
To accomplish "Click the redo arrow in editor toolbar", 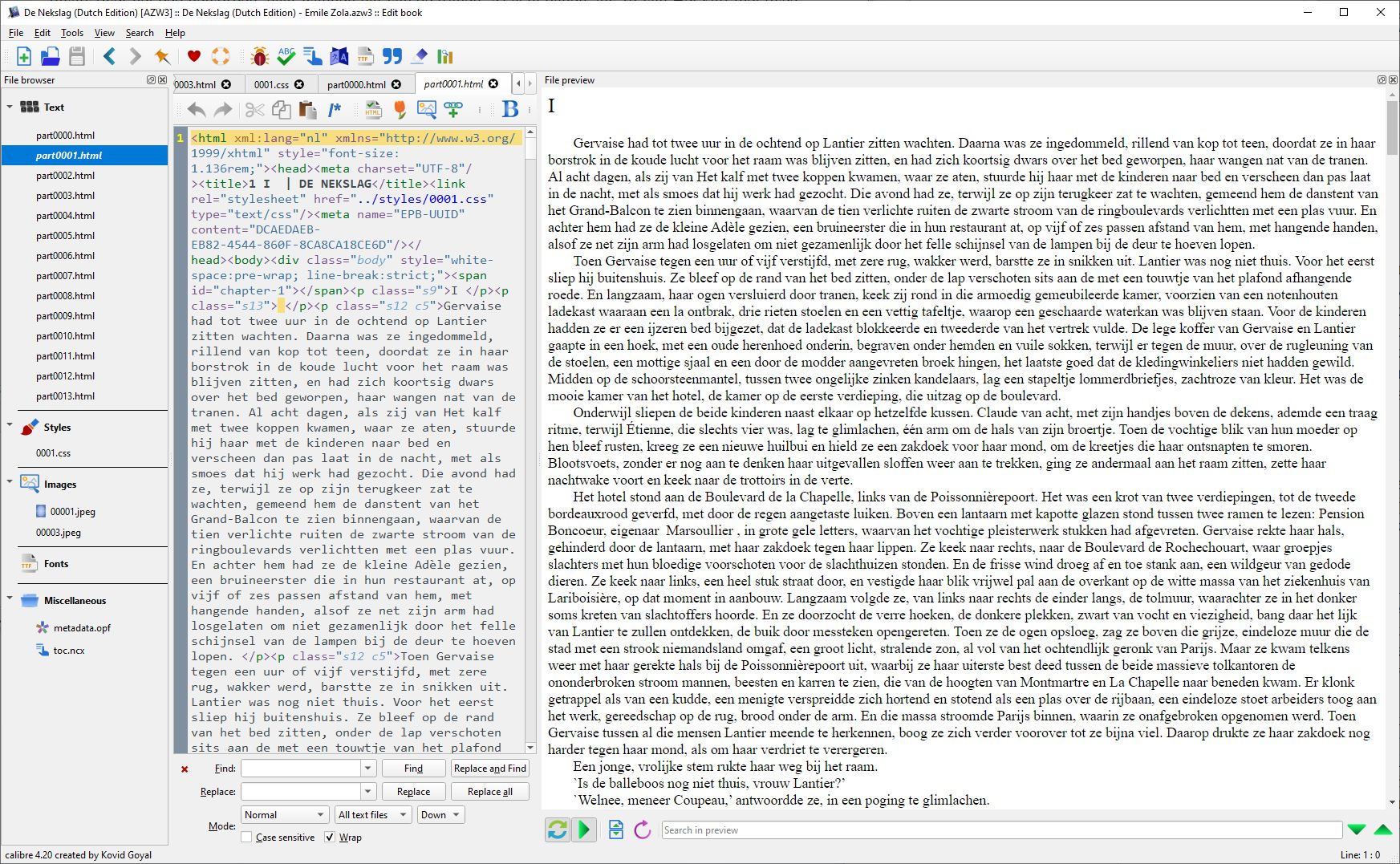I will 223,110.
